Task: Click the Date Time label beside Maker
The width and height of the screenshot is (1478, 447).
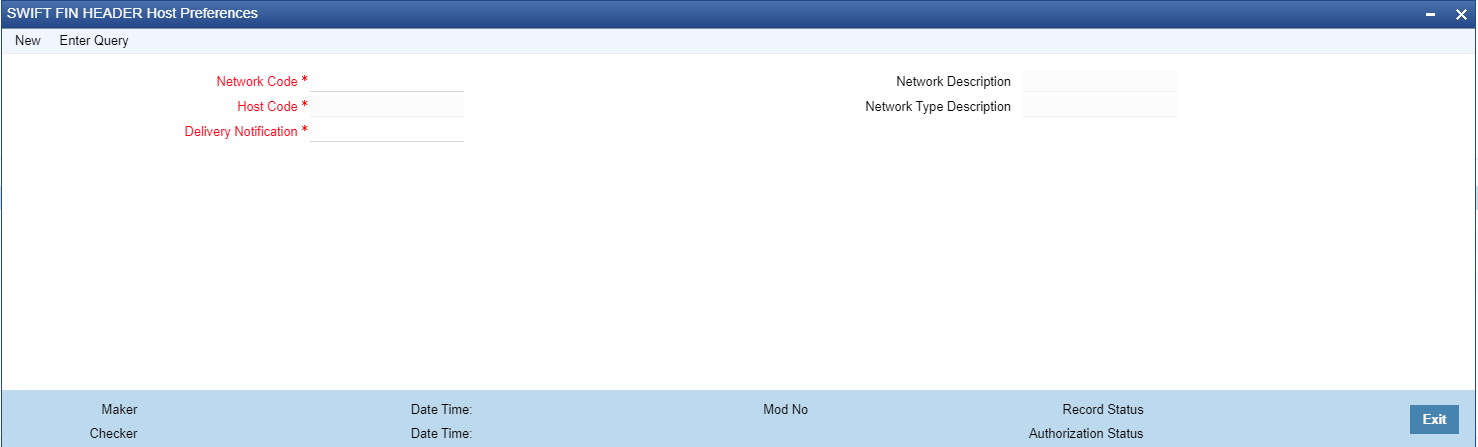Action: point(441,409)
